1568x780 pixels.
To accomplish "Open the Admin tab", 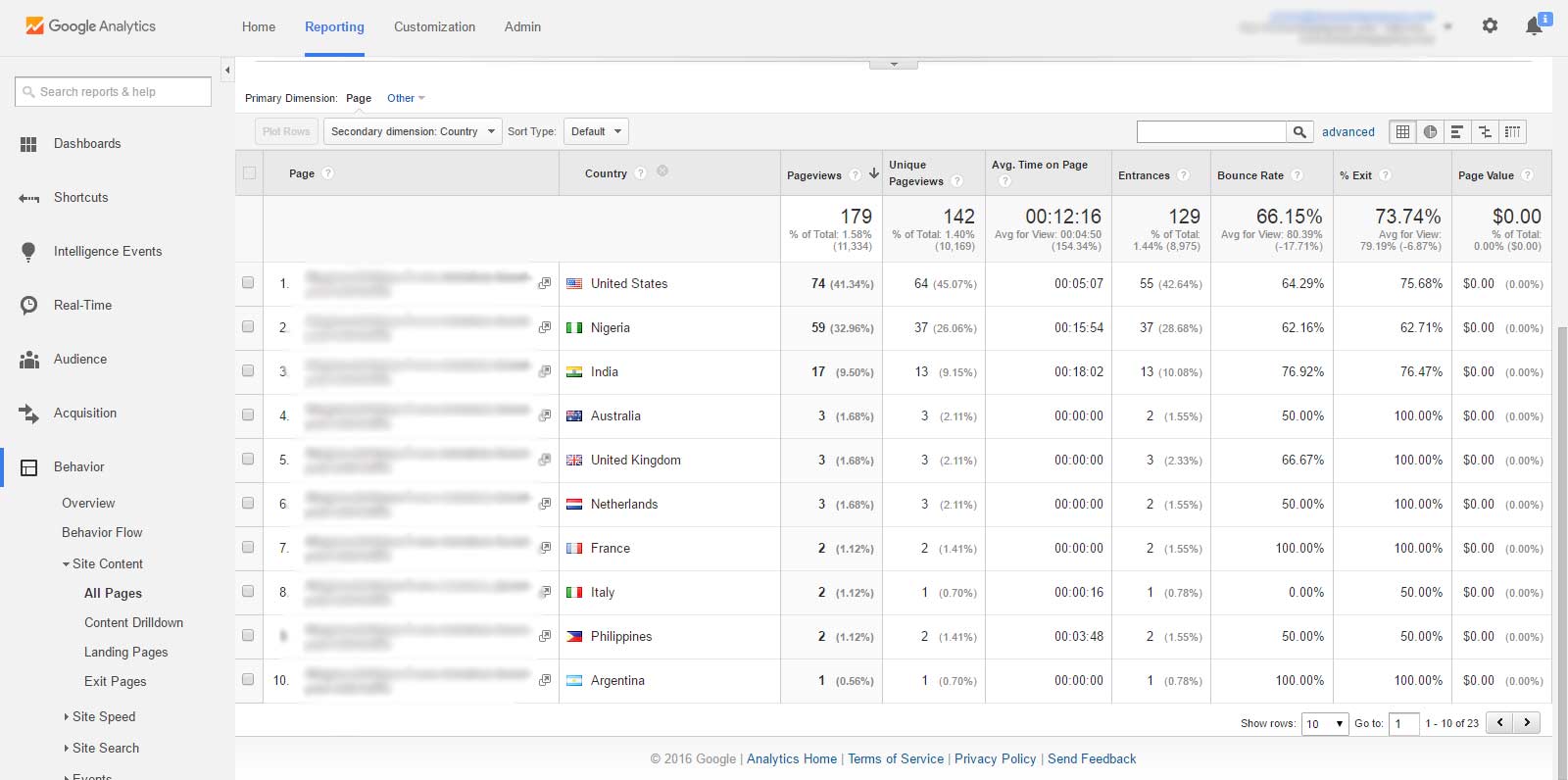I will pyautogui.click(x=522, y=26).
